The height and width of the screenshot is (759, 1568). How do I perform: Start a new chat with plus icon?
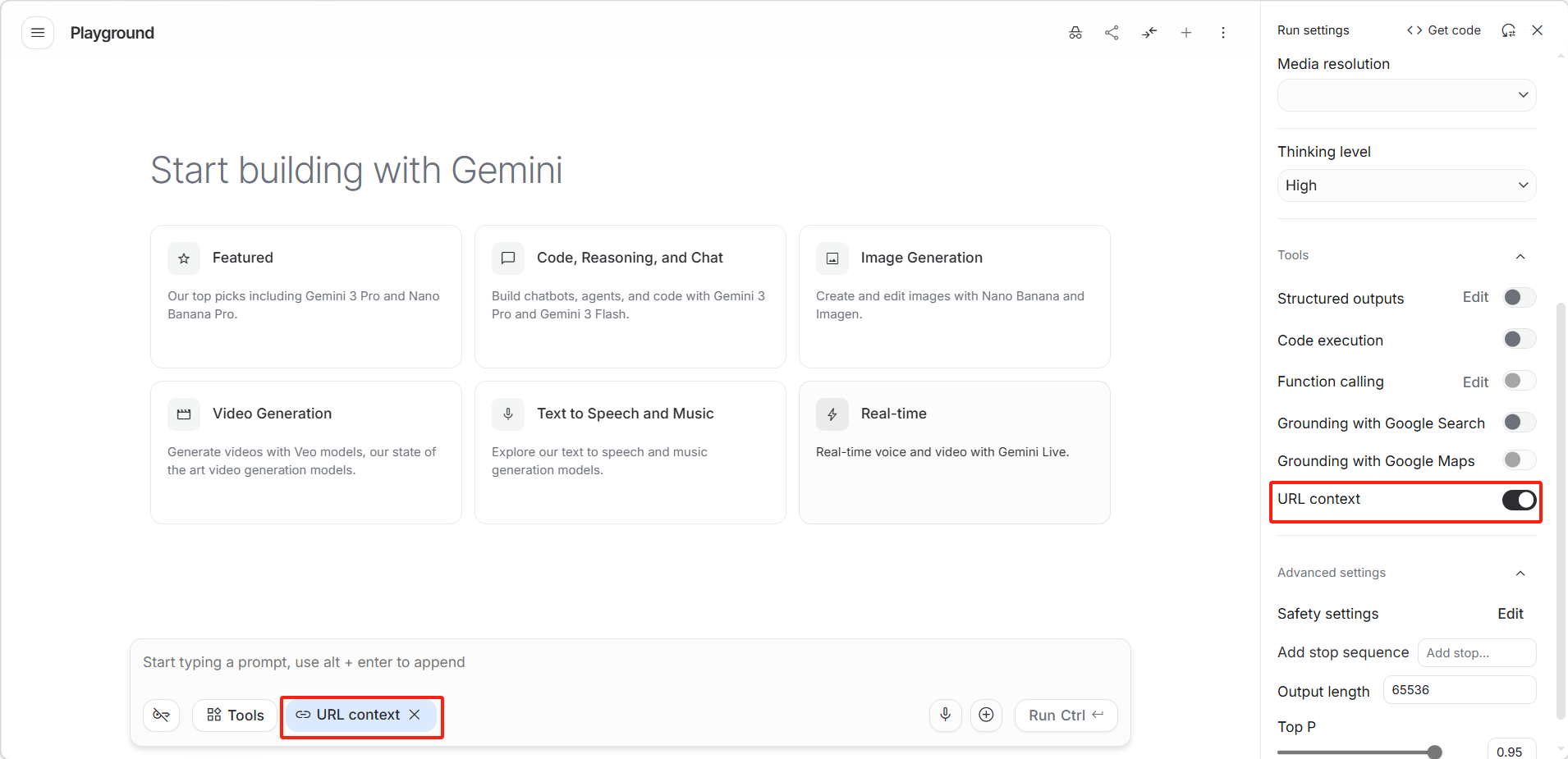point(1186,33)
